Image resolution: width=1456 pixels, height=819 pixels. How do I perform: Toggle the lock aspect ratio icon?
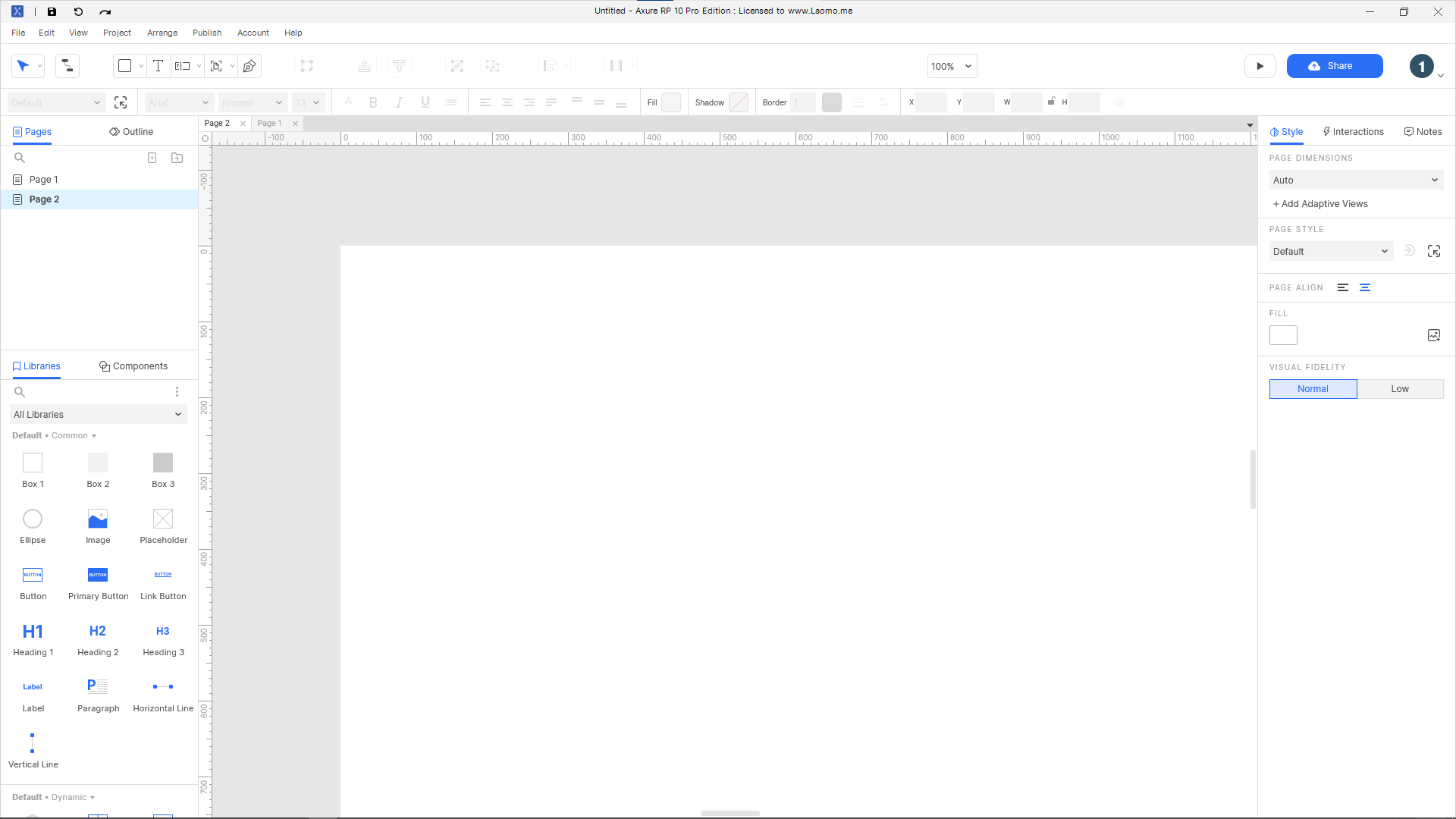click(x=1051, y=101)
